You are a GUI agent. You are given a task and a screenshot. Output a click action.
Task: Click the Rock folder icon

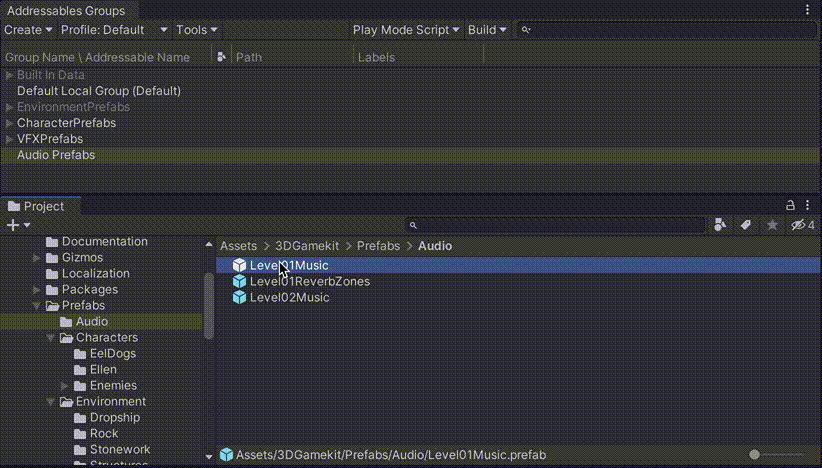[80, 434]
